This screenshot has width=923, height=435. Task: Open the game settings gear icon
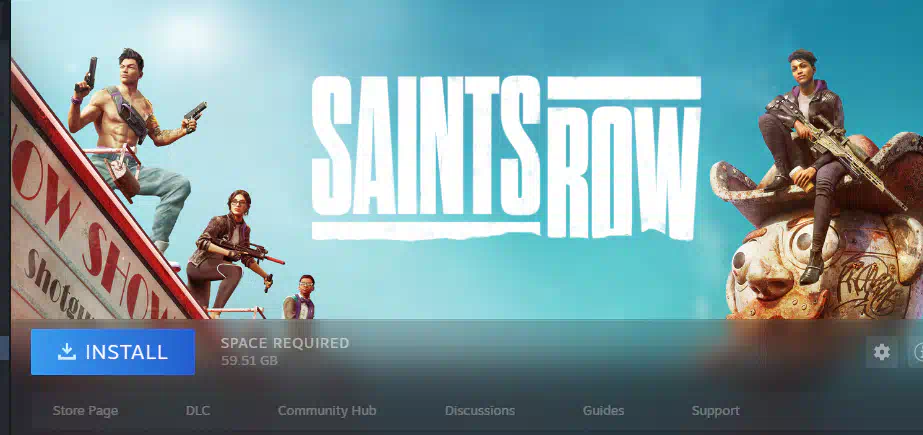pos(881,352)
